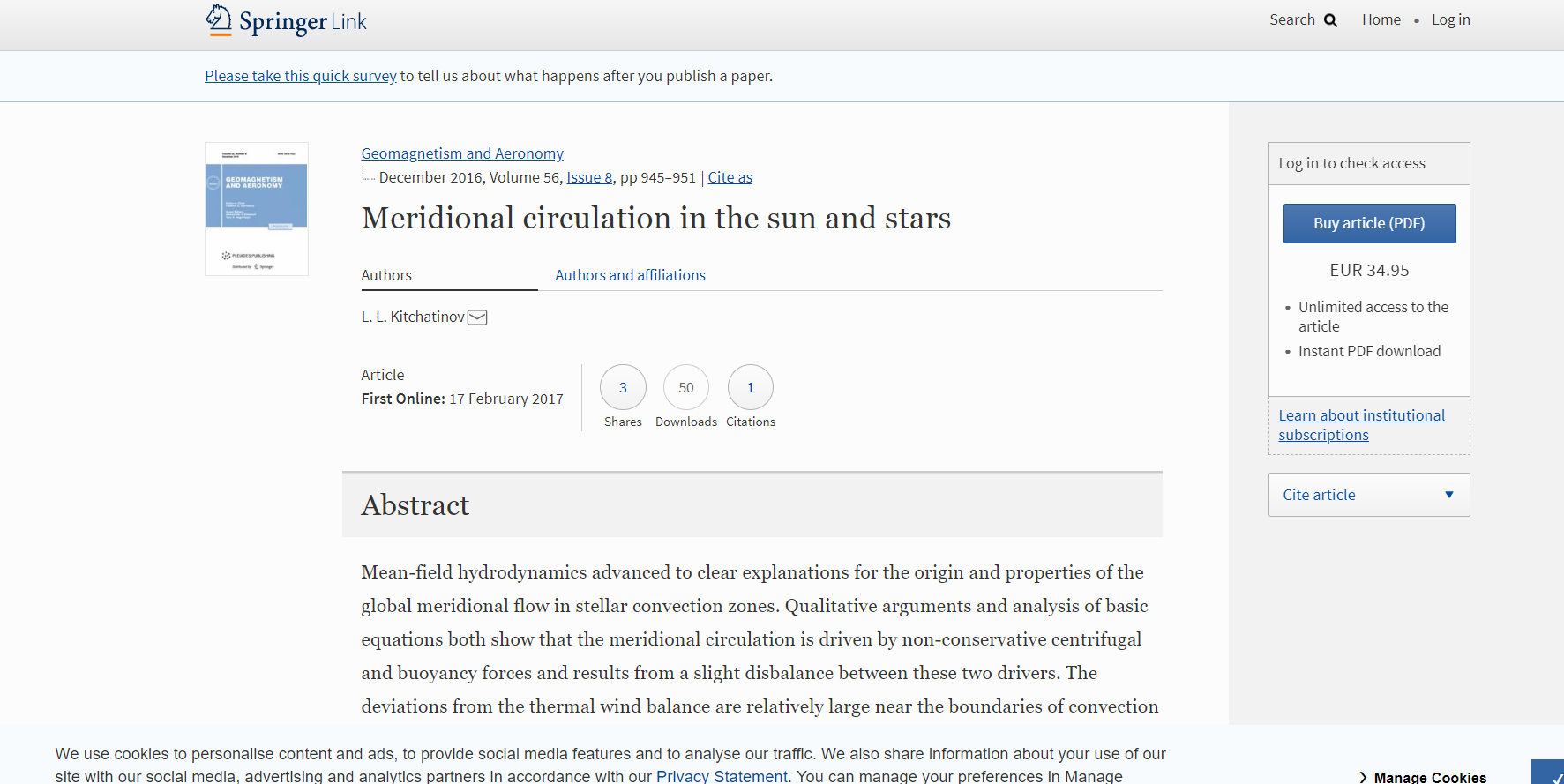Open Geomagnetism and Aeronomy journal link

(x=462, y=153)
